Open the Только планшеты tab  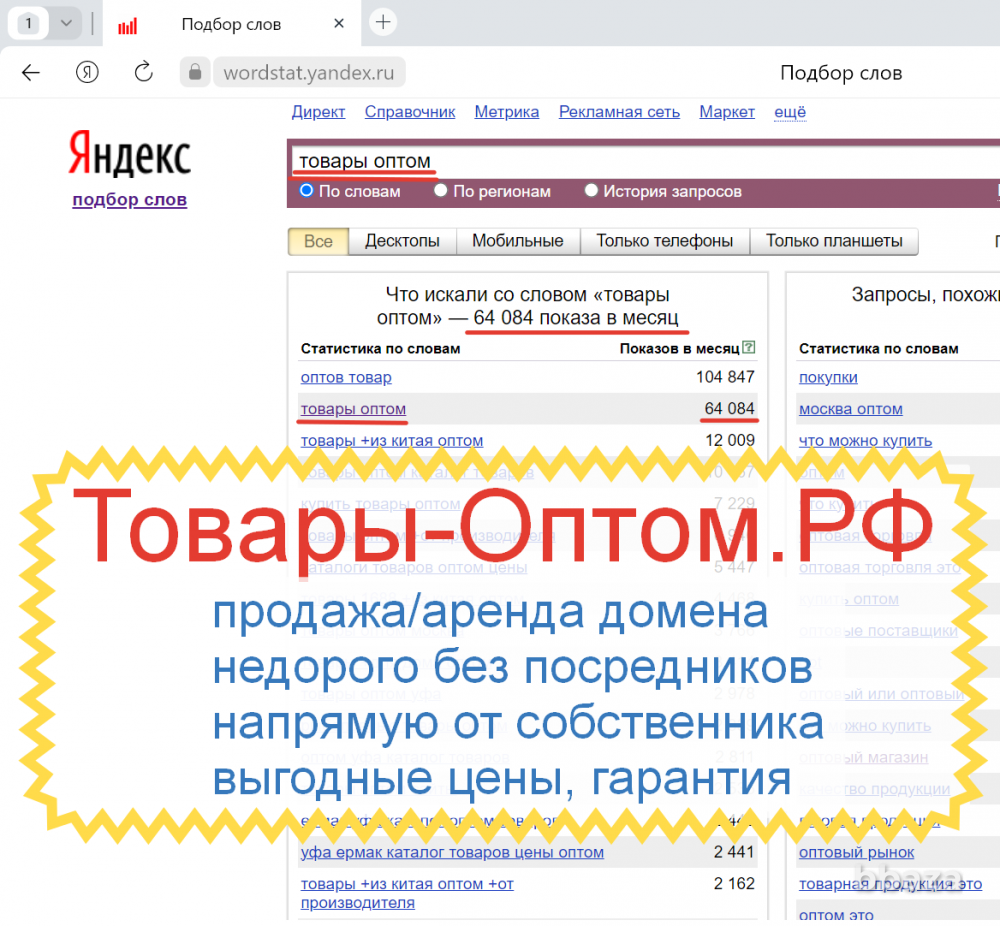point(834,241)
